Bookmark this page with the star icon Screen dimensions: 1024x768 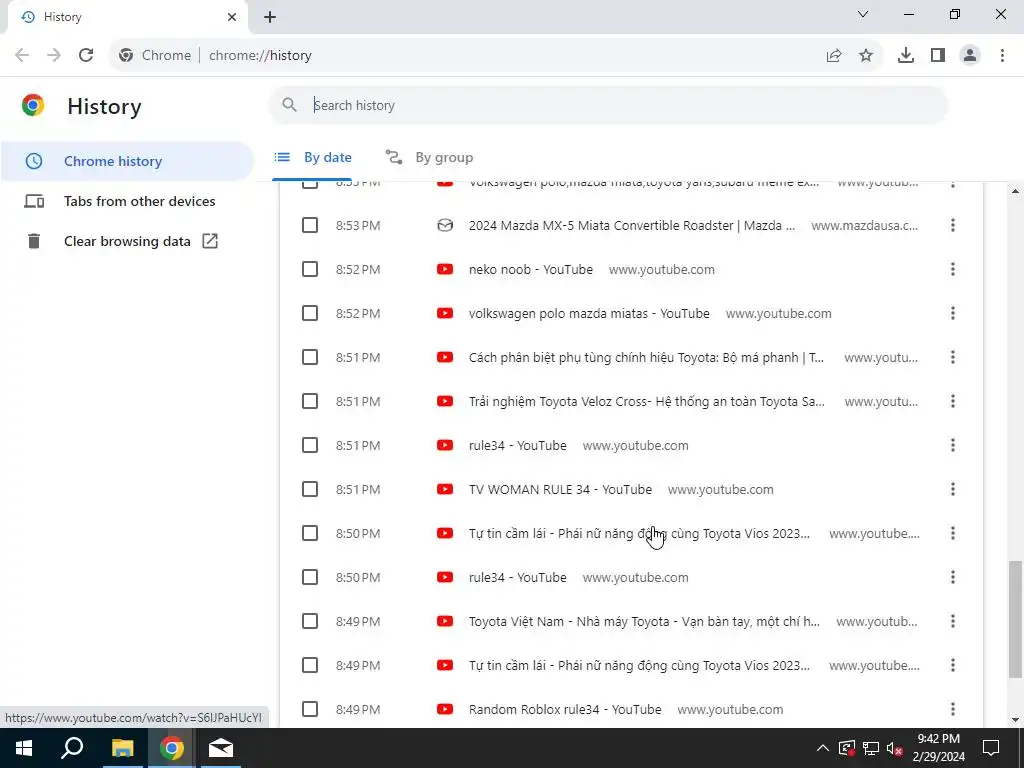click(x=866, y=56)
